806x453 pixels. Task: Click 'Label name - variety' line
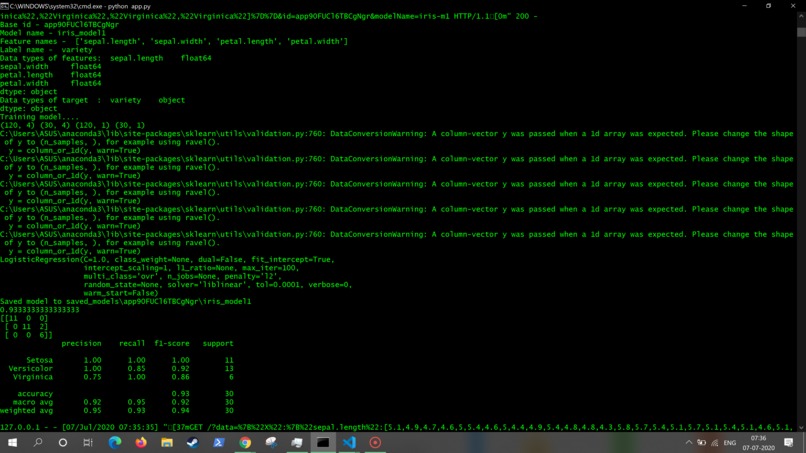pyautogui.click(x=46, y=49)
